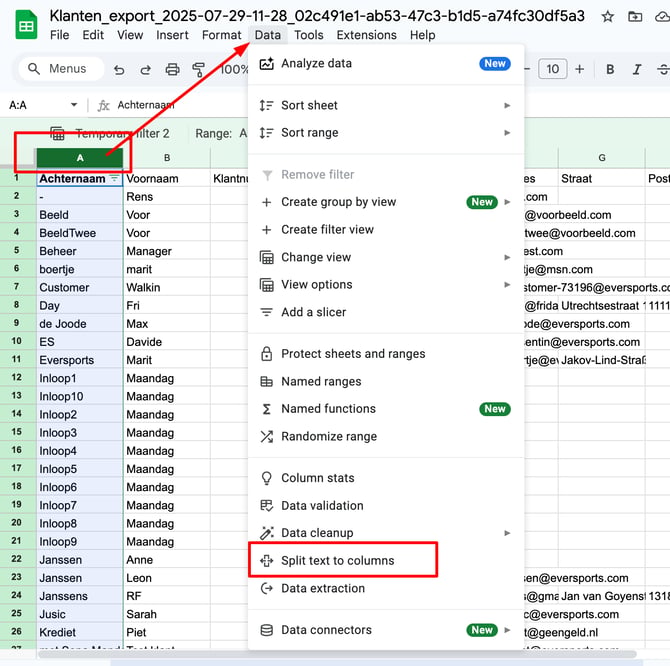670x666 pixels.
Task: Click cell containing Eversports
Action: [80, 360]
